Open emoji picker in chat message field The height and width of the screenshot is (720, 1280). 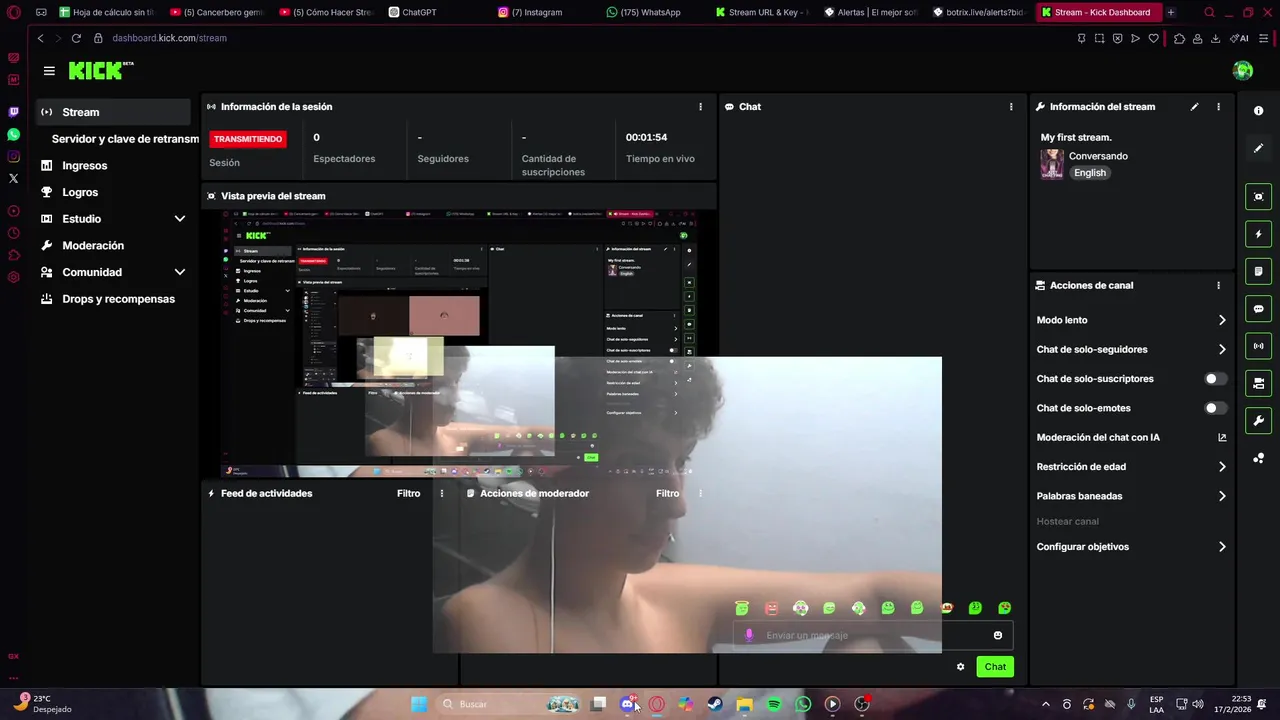click(998, 636)
